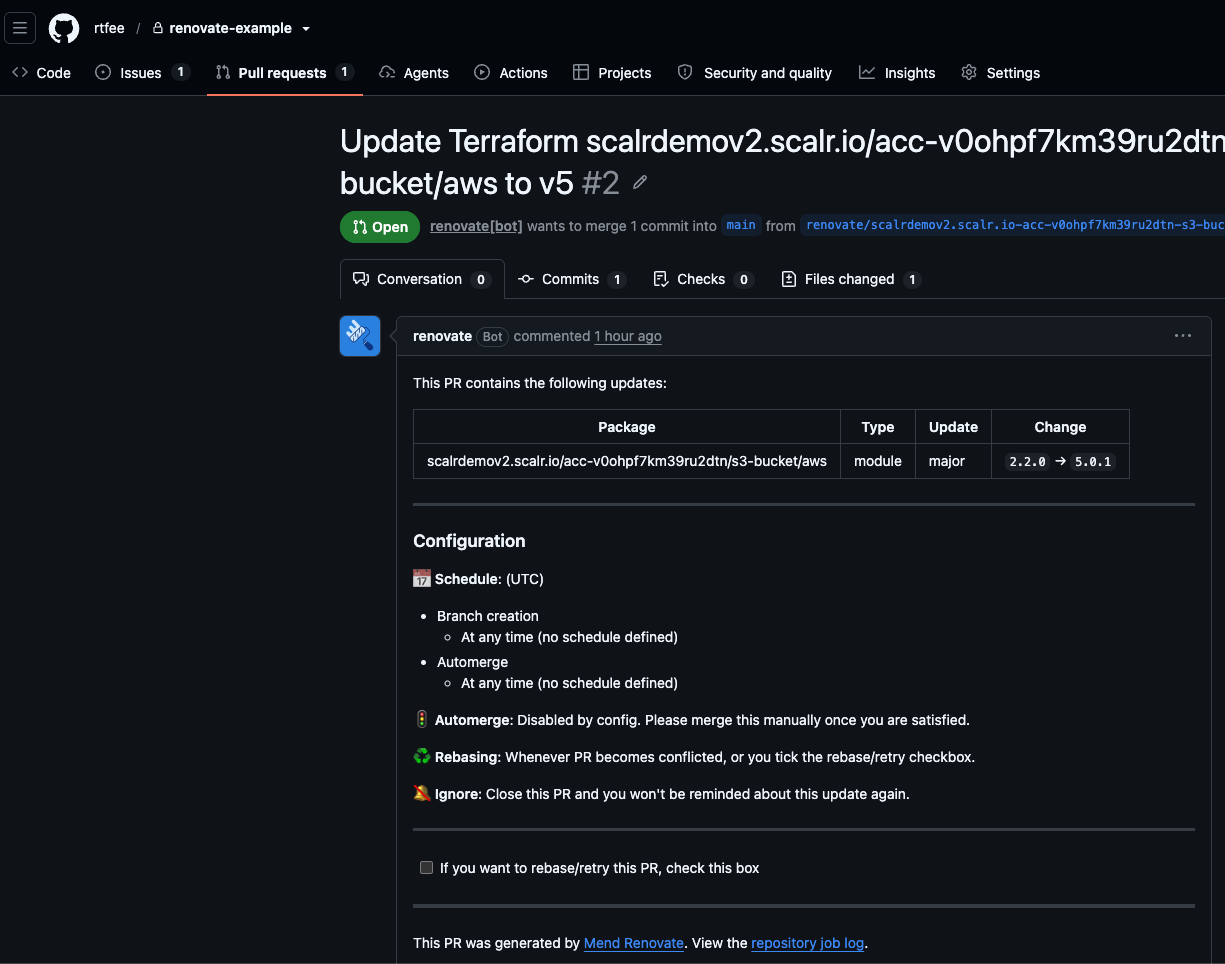Open the hamburger navigation menu
This screenshot has width=1225, height=964.
coord(20,28)
